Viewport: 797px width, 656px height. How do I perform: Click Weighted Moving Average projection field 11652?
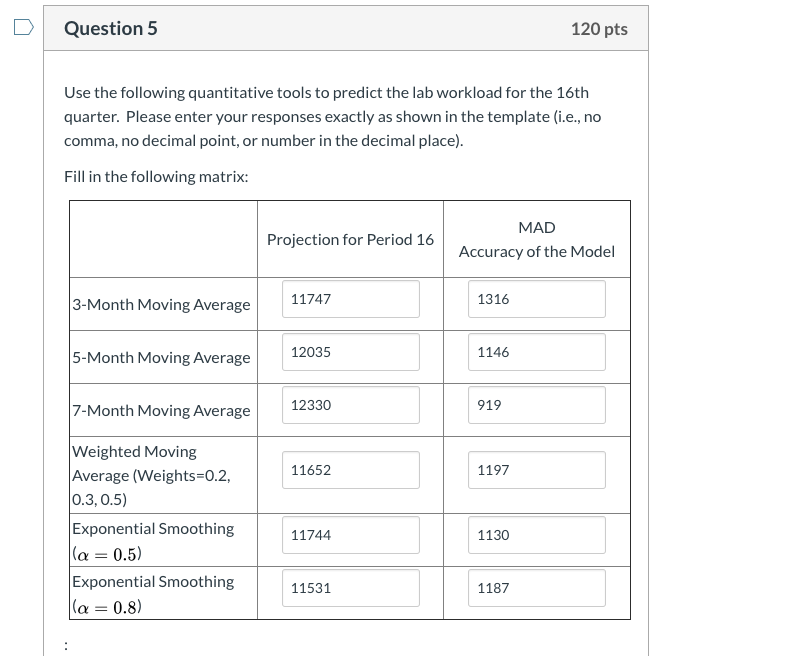[x=351, y=470]
